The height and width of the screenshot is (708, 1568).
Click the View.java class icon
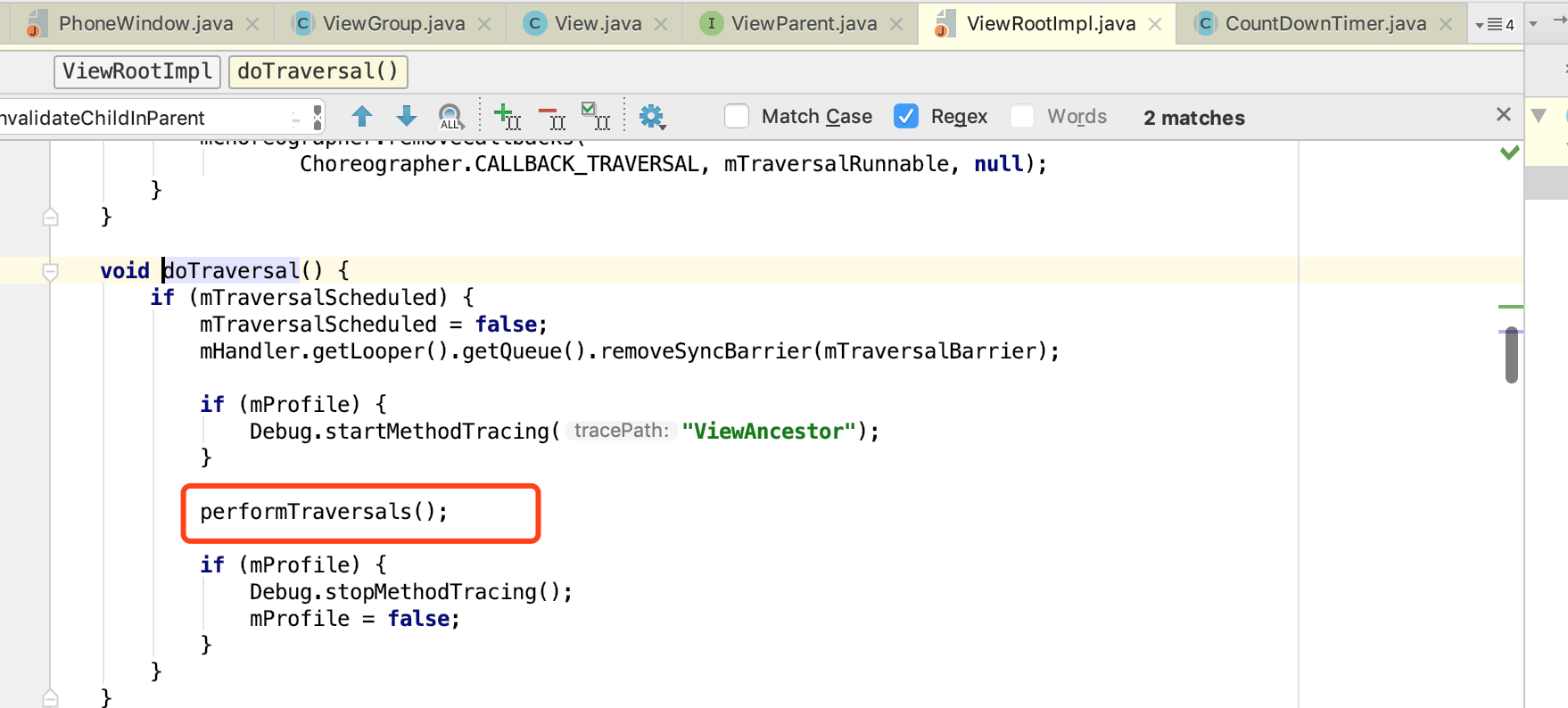pyautogui.click(x=535, y=23)
